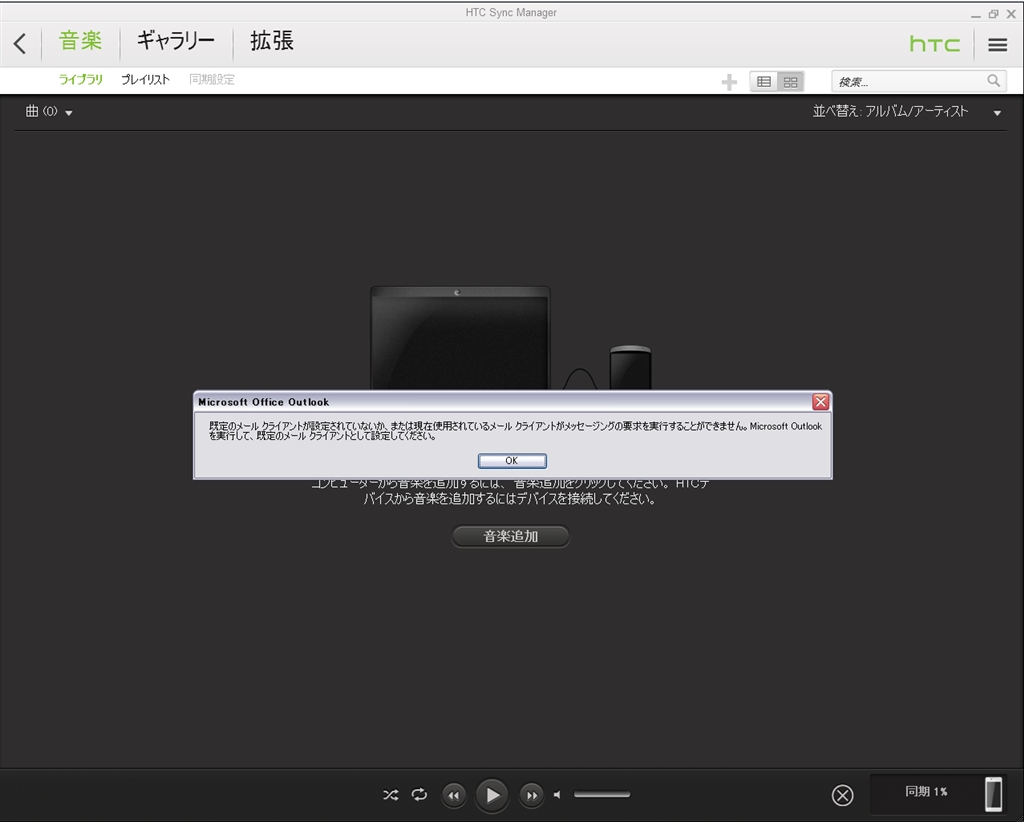Close the Microsoft Office Outlook dialog
This screenshot has height=822, width=1024.
(820, 402)
